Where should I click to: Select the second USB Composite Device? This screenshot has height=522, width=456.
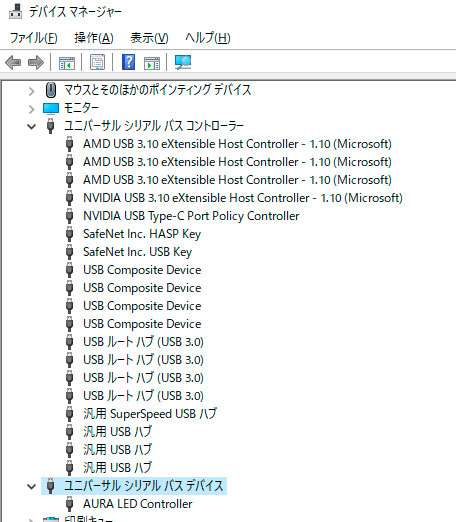pyautogui.click(x=142, y=288)
